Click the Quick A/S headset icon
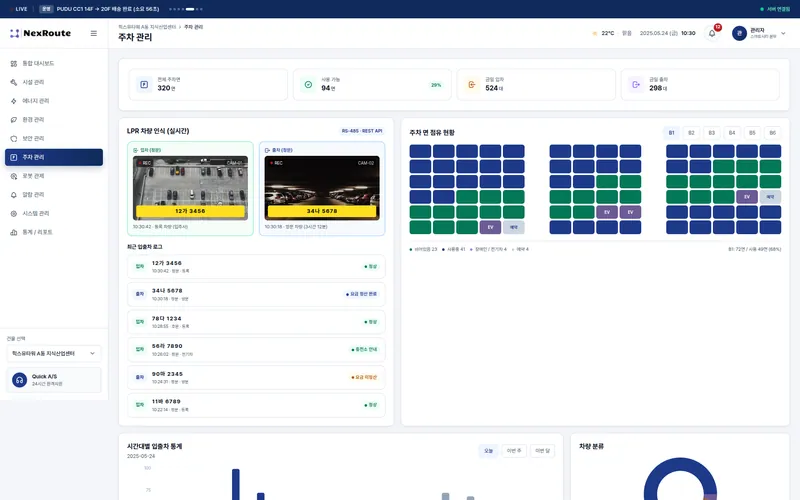Viewport: 800px width, 500px height. pyautogui.click(x=19, y=380)
